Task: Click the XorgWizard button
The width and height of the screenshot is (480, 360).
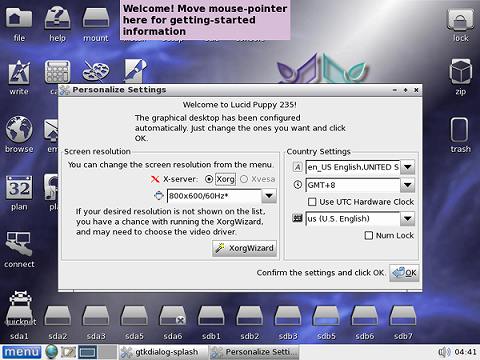Action: 244,248
